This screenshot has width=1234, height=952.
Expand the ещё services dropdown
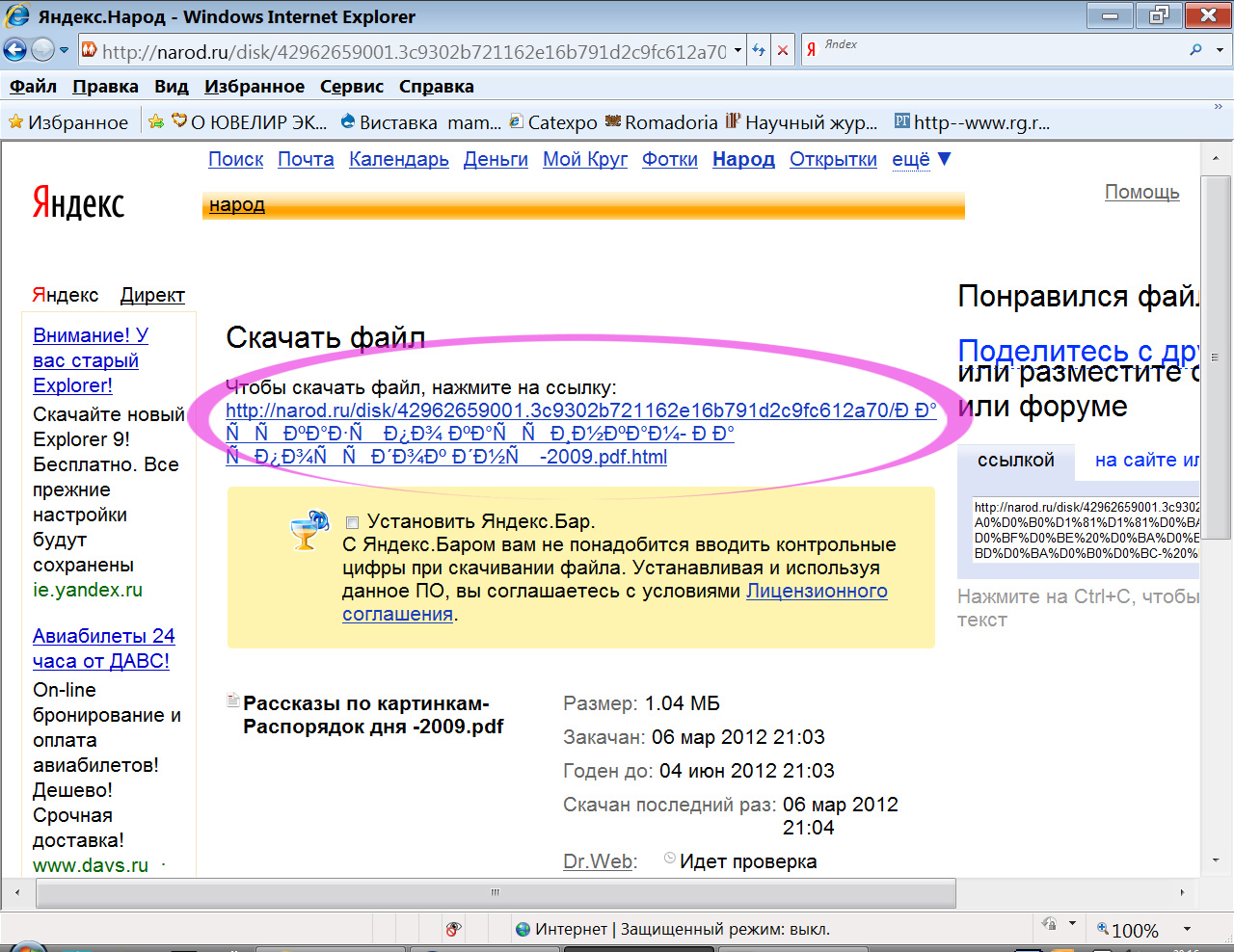(x=922, y=159)
